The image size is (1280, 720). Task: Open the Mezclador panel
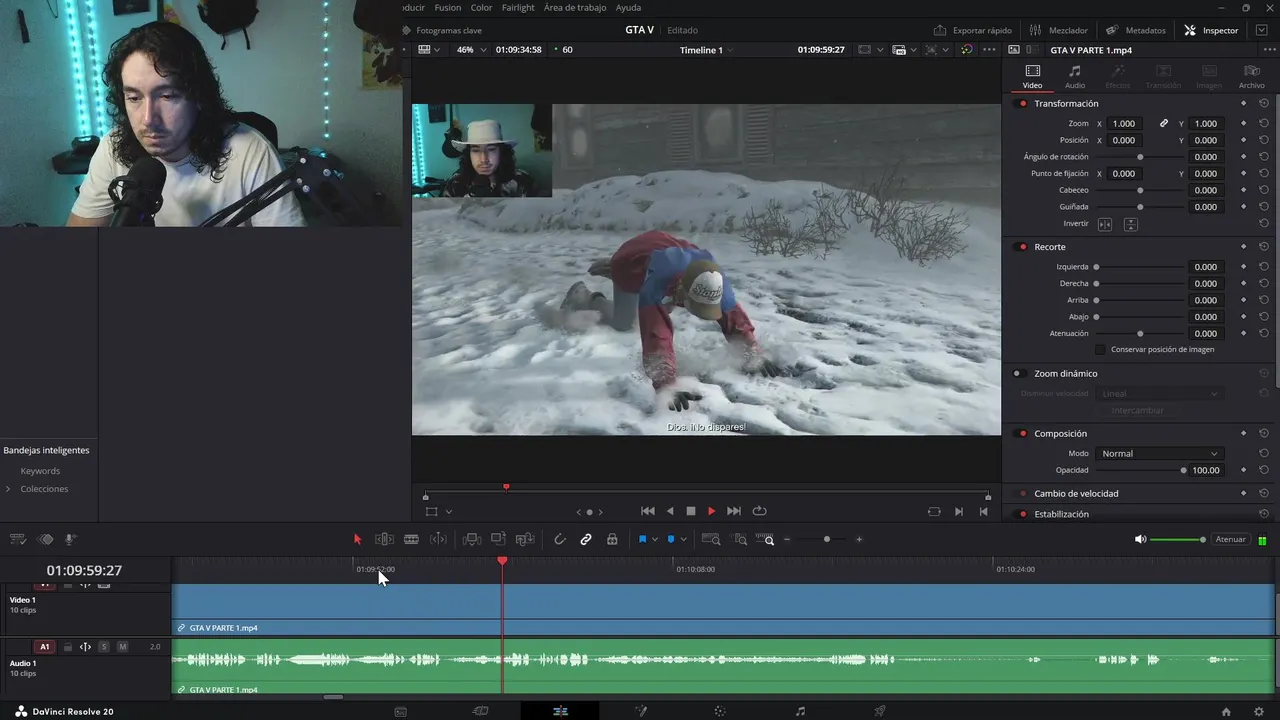(1059, 30)
